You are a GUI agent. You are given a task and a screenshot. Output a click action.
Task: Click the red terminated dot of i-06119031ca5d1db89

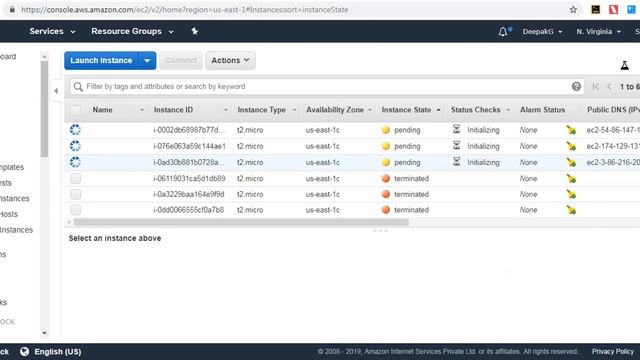386,178
